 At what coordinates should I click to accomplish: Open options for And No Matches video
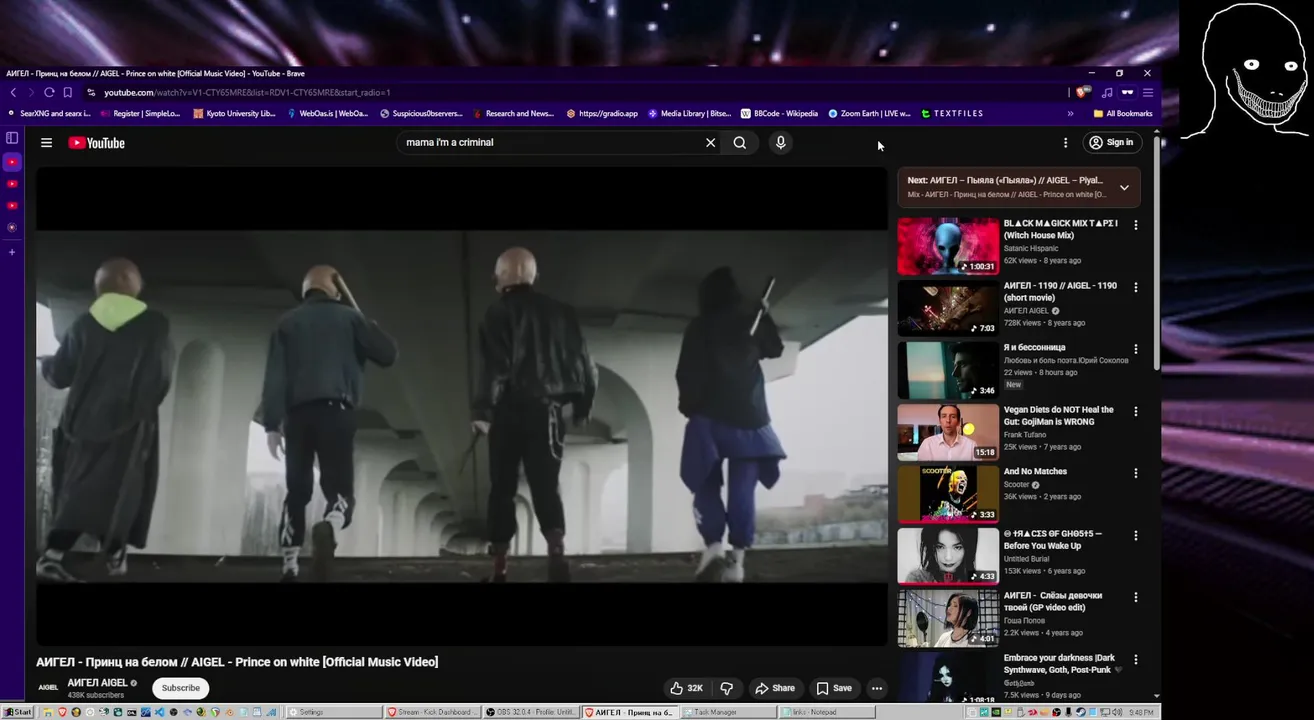tap(1135, 473)
